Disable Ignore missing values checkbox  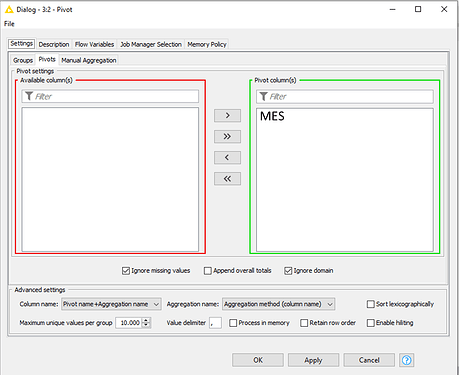(x=126, y=271)
